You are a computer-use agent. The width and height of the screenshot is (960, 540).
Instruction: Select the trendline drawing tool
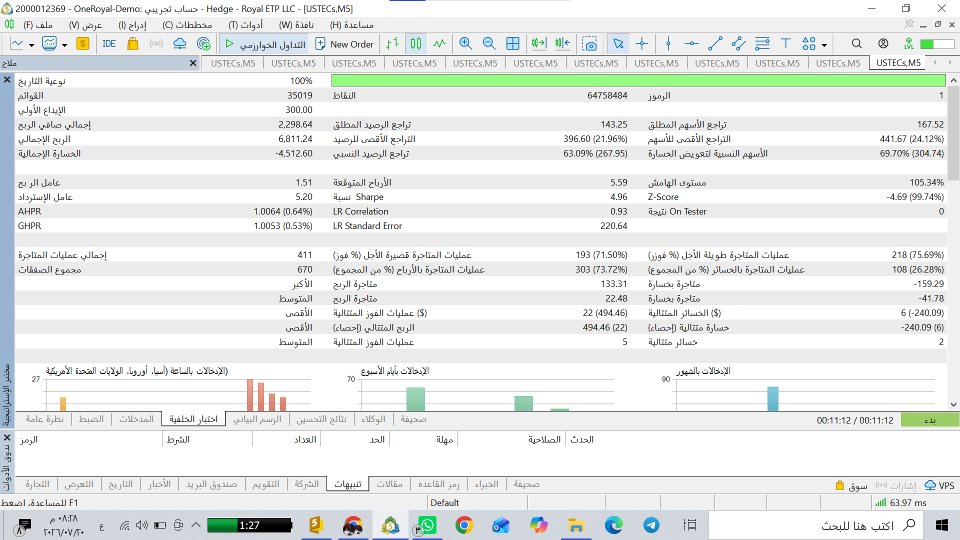pos(714,43)
